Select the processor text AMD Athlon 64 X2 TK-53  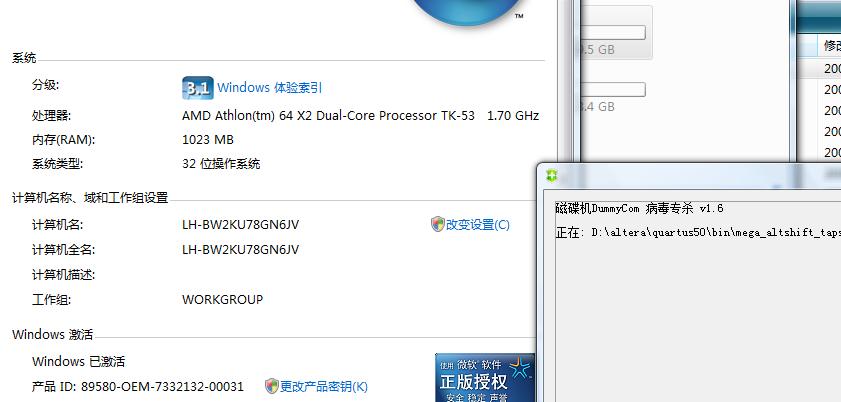click(328, 115)
